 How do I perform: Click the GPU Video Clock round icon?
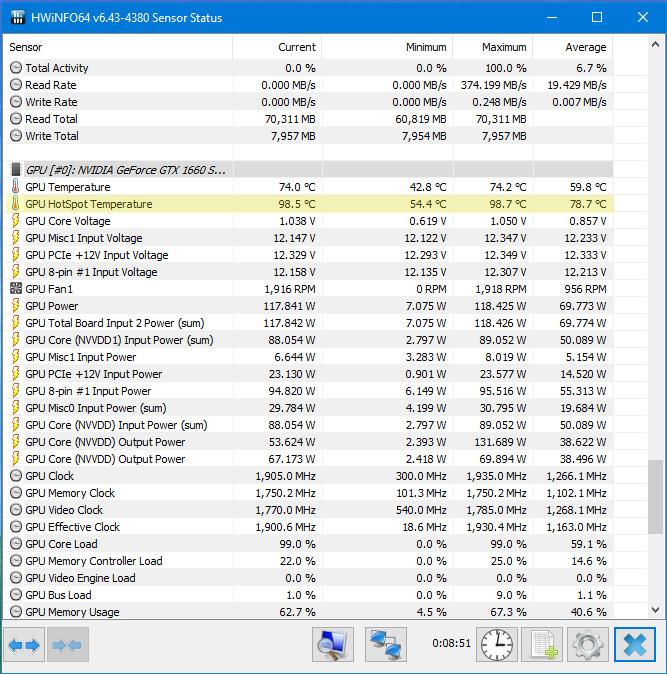click(x=15, y=509)
